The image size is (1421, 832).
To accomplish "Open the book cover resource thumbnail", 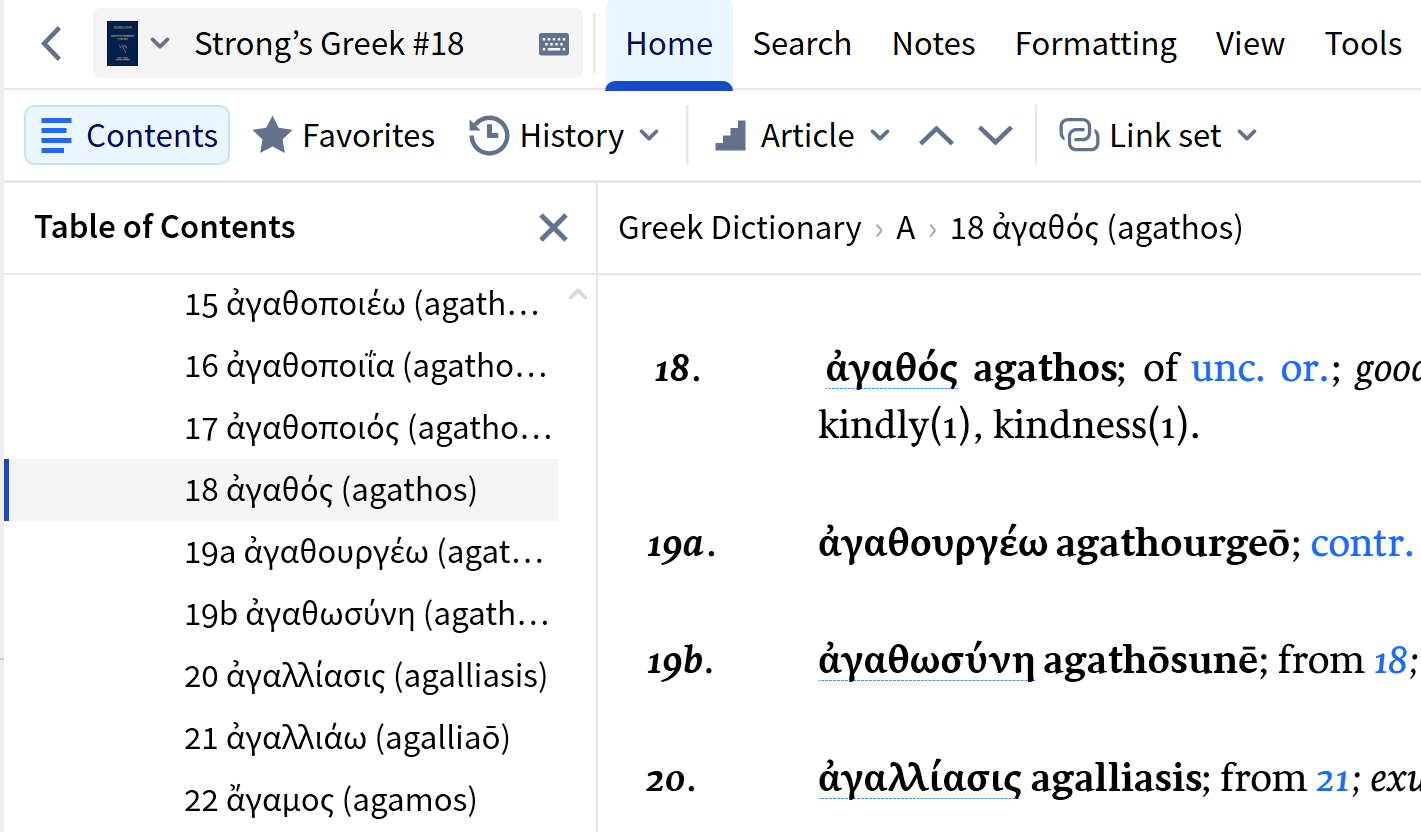I will pyautogui.click(x=122, y=44).
